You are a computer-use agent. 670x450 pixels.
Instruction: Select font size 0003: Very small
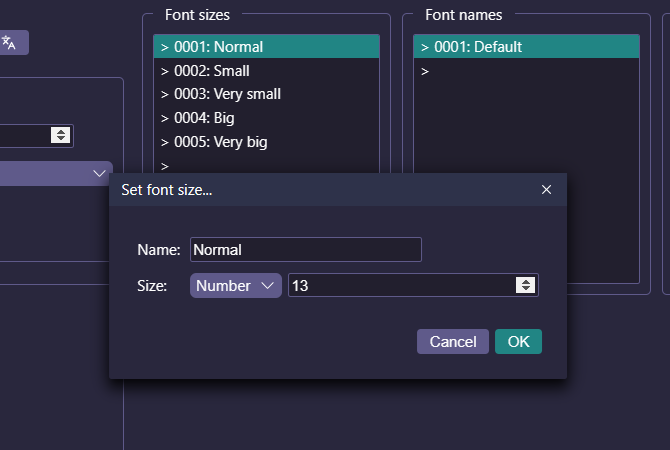click(x=266, y=94)
